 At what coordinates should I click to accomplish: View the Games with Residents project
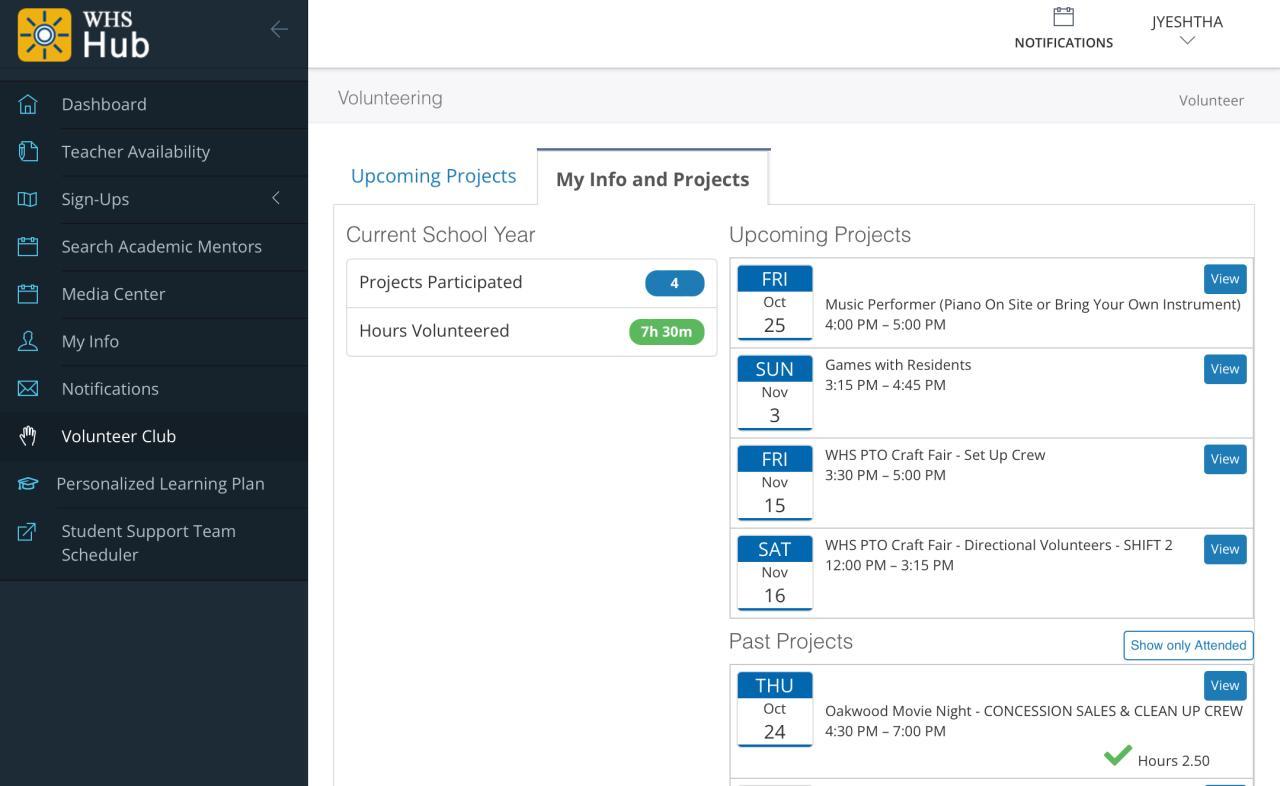click(1224, 369)
